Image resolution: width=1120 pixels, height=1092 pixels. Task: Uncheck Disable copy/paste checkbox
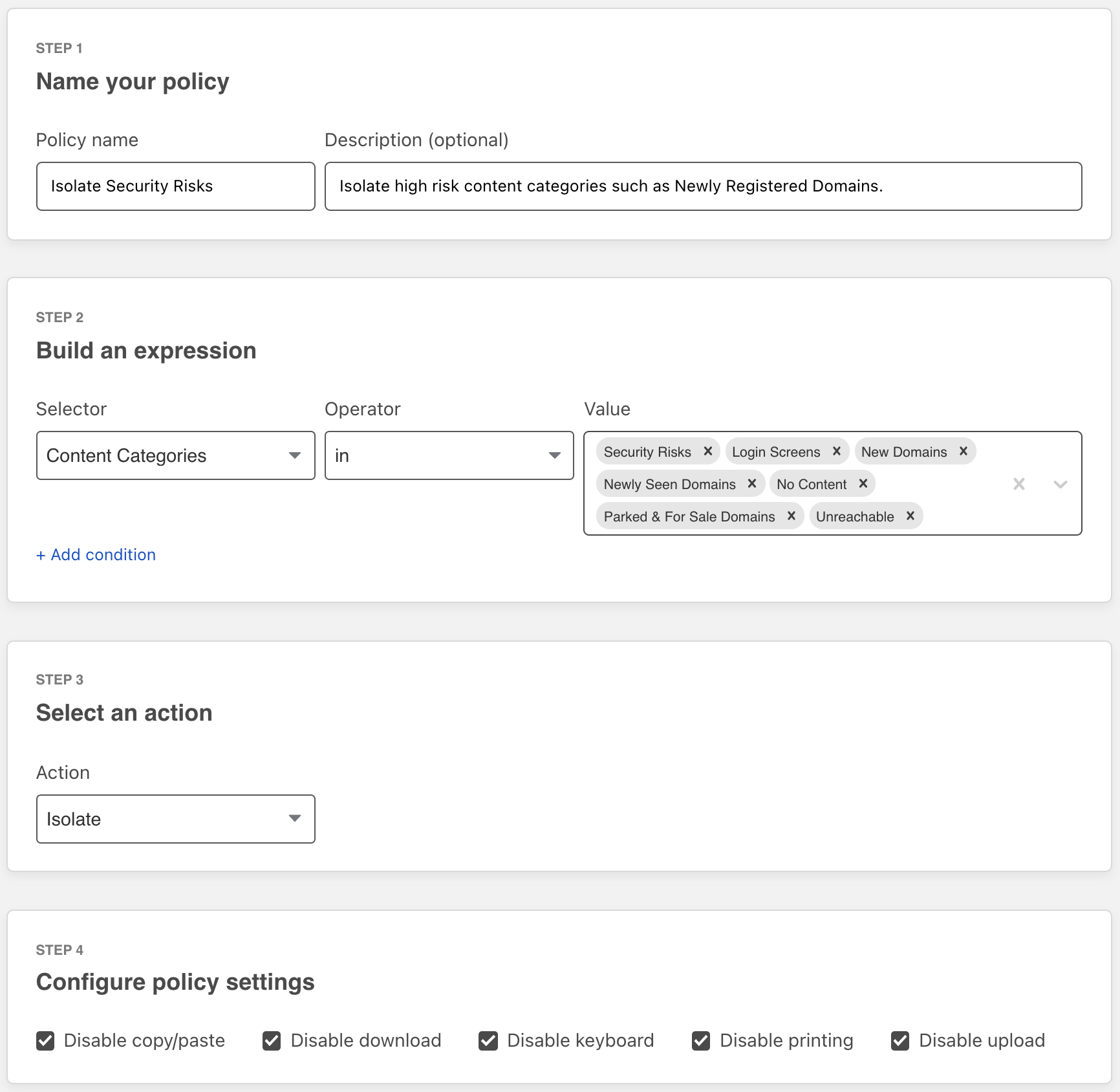45,1041
